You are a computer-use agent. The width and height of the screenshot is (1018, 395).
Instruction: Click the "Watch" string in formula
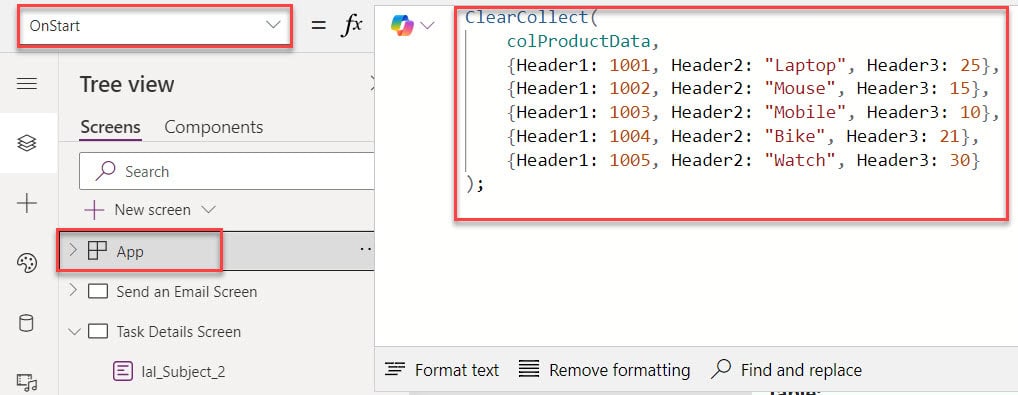pos(800,160)
